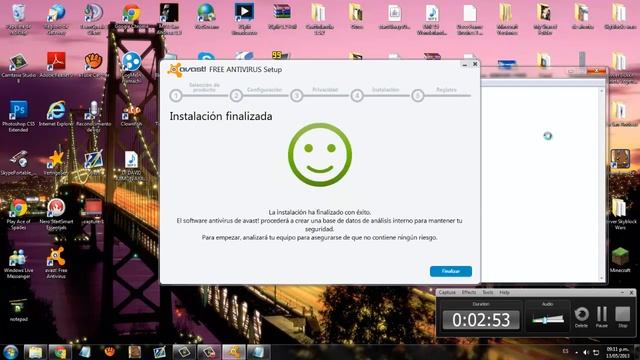Click step 1 circle in setup wizard
Viewport: 640px width, 360px height.
(x=176, y=96)
